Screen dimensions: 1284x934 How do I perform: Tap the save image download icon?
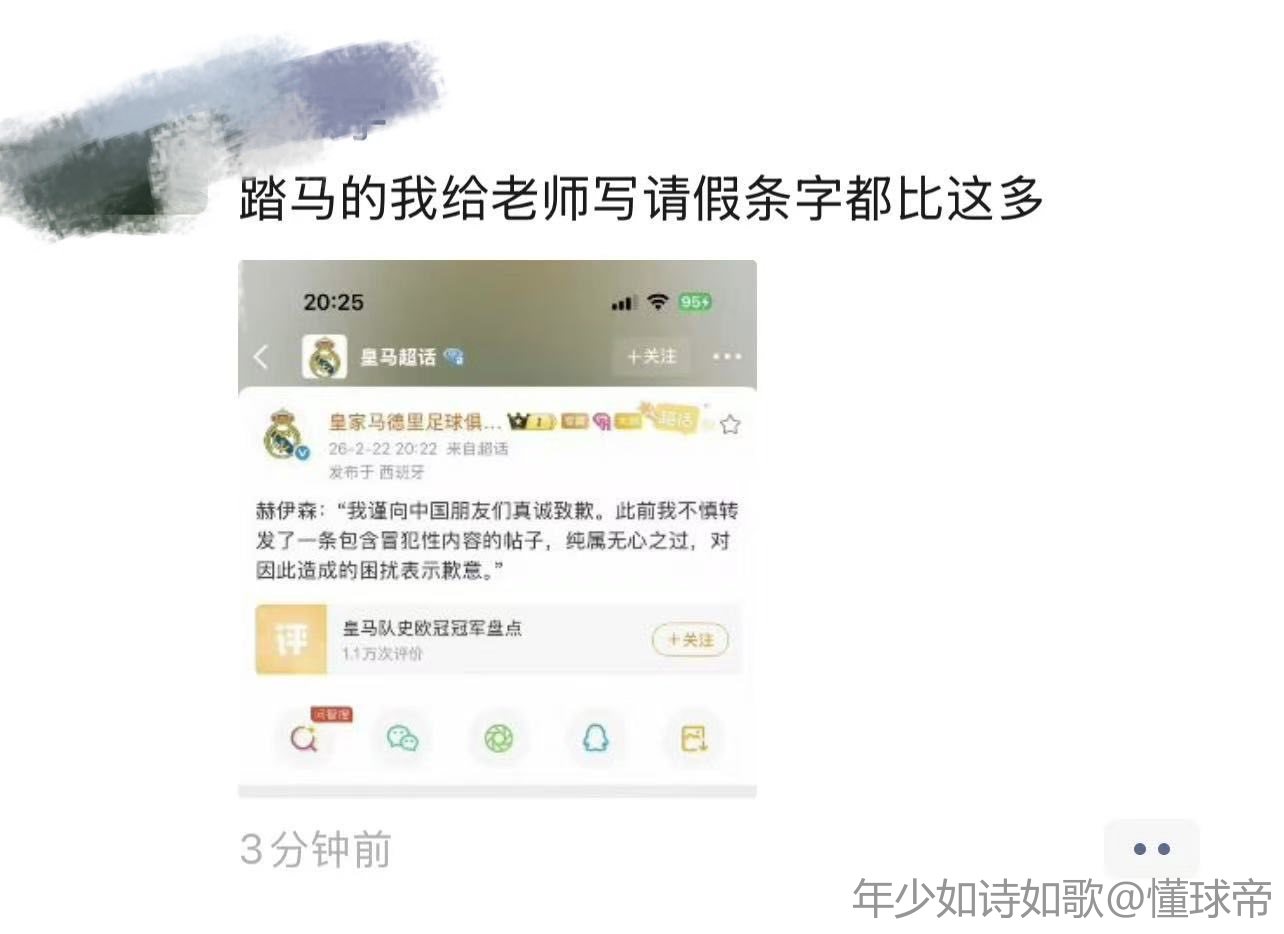[x=694, y=739]
